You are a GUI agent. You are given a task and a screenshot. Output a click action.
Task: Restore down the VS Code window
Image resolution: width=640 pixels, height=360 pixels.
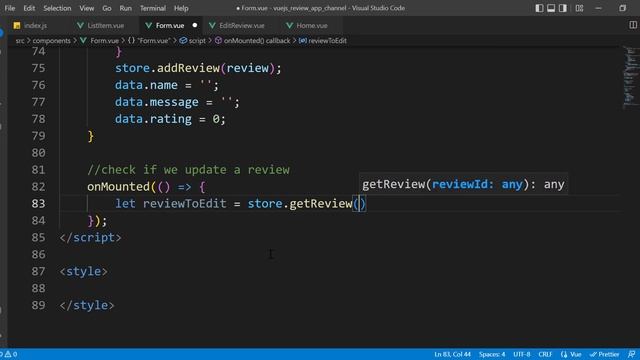click(622, 8)
